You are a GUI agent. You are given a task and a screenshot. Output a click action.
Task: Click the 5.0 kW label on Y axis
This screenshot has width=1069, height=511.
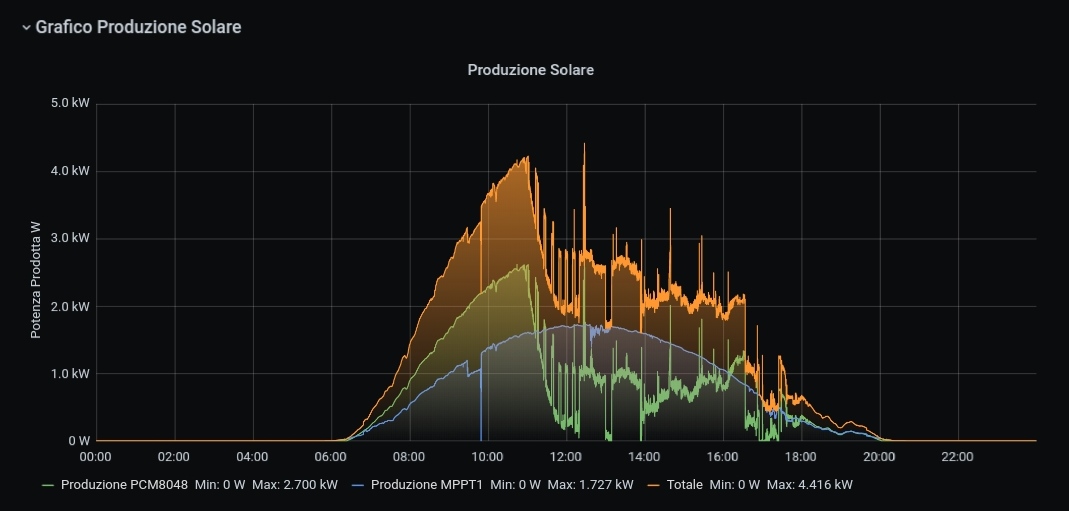tap(69, 103)
